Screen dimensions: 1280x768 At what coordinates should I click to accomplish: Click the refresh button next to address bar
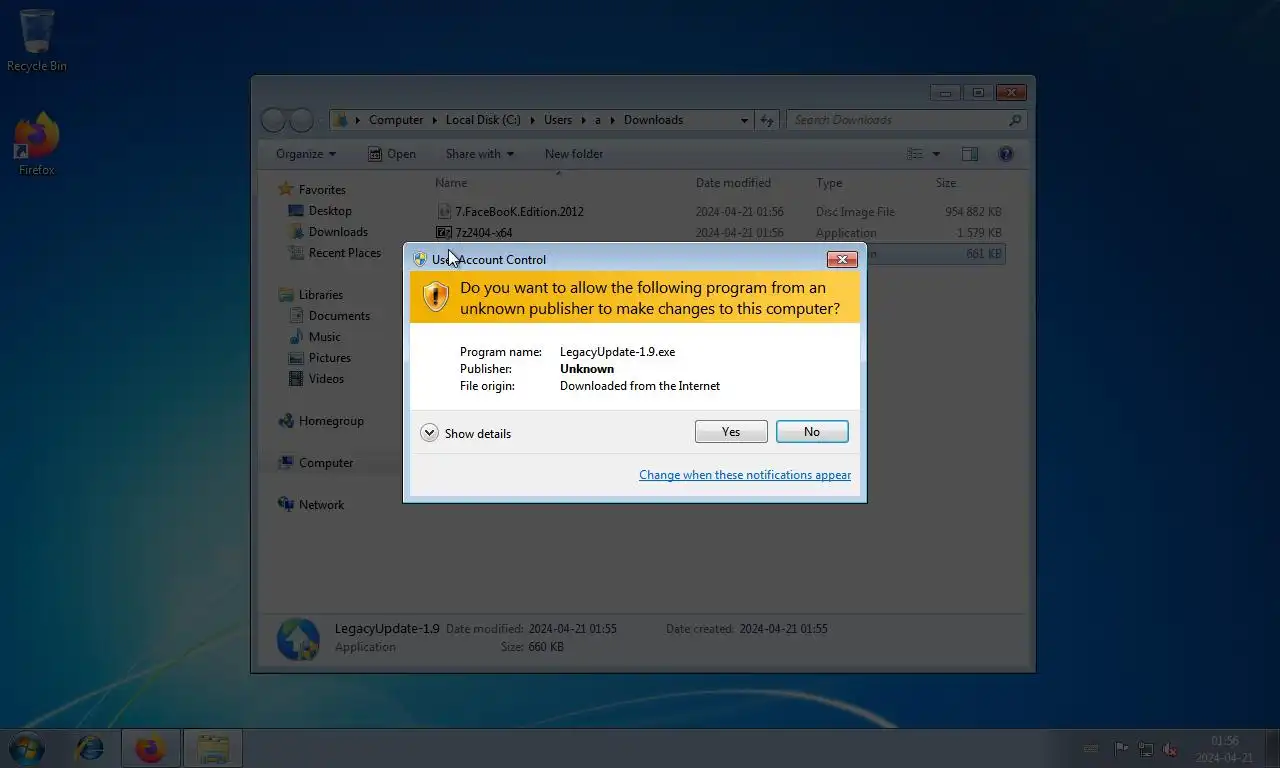click(767, 120)
